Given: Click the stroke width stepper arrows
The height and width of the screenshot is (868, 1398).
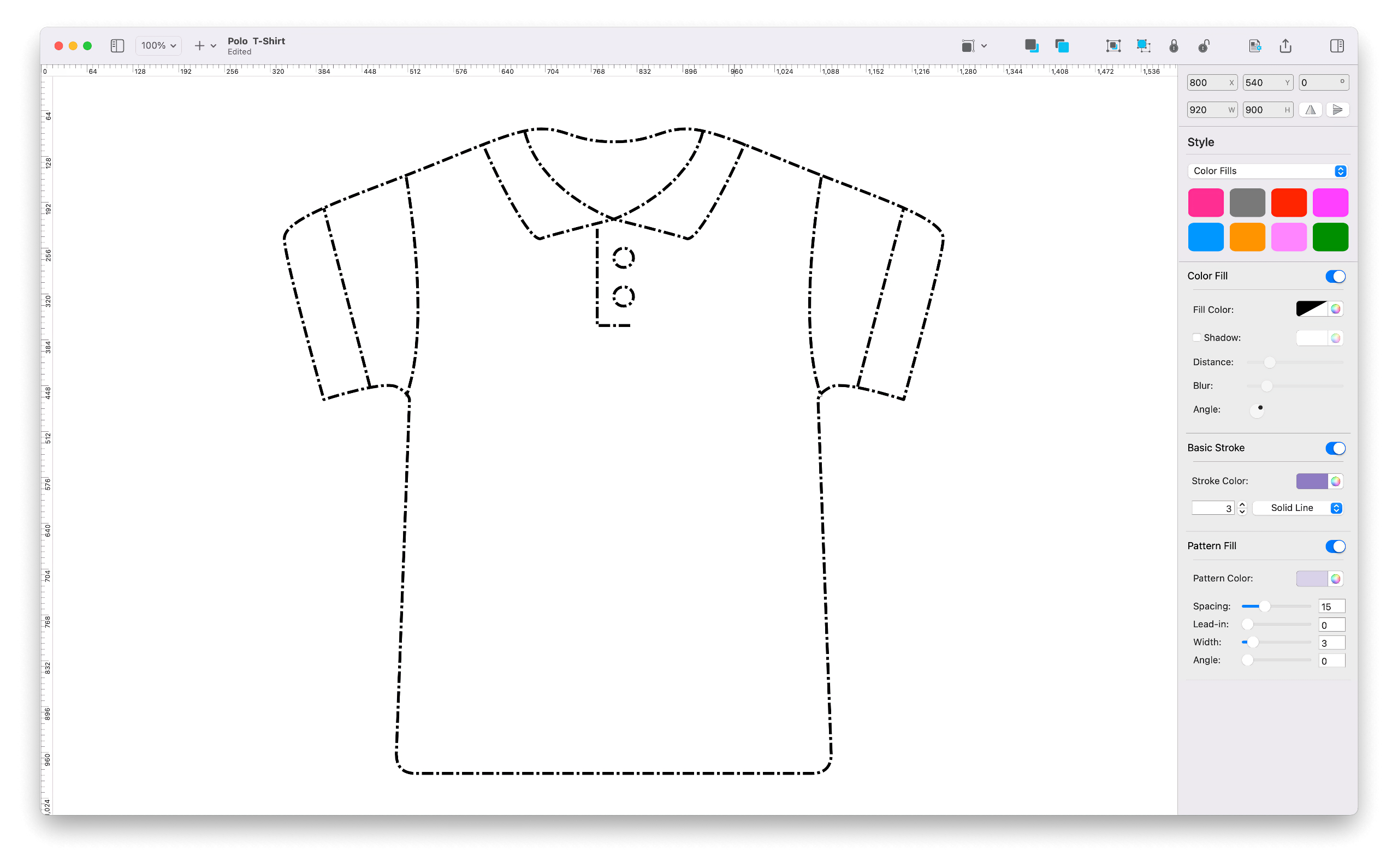Looking at the screenshot, I should [x=1242, y=508].
